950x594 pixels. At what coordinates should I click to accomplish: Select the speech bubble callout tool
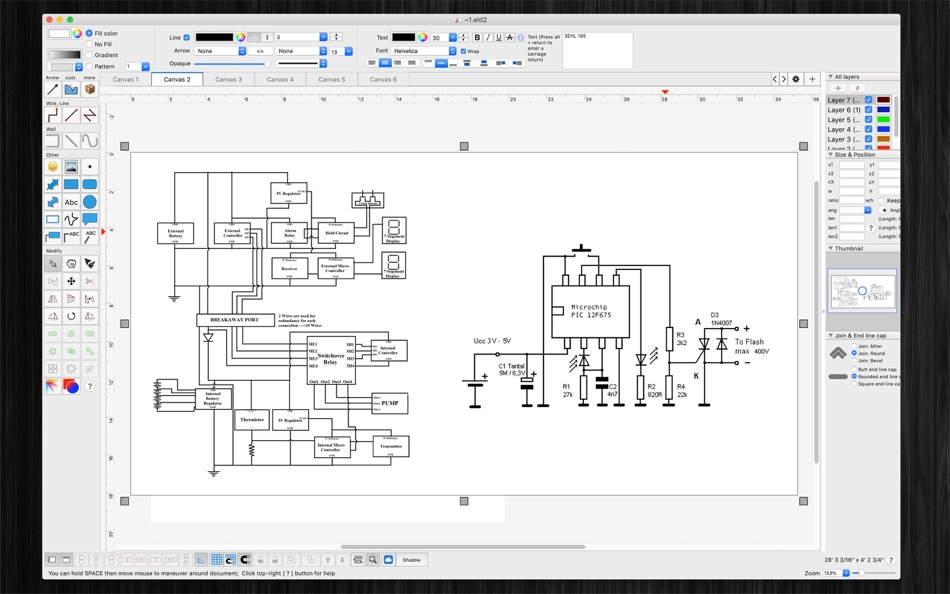click(x=90, y=219)
